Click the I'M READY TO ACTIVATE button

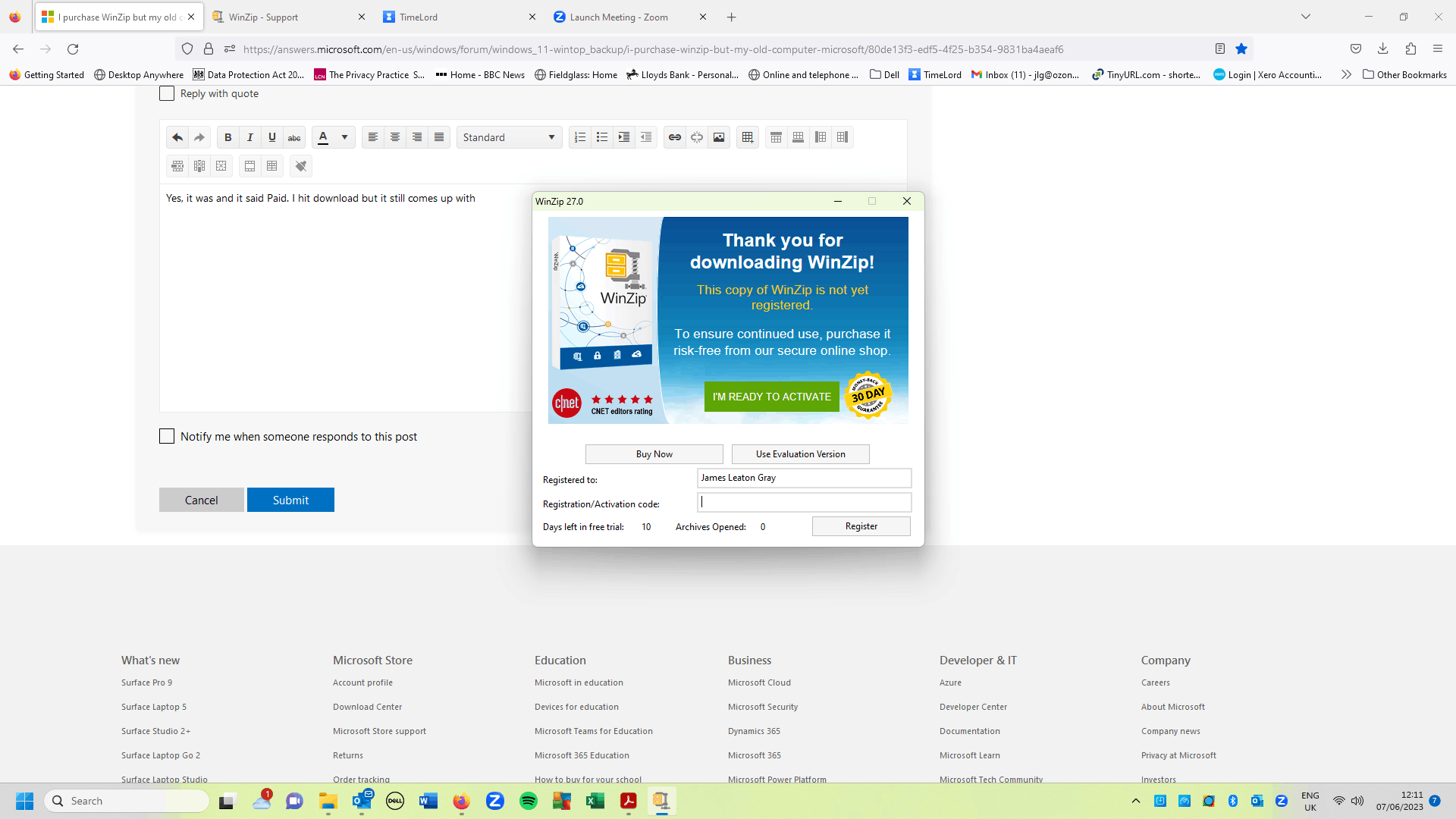coord(771,397)
